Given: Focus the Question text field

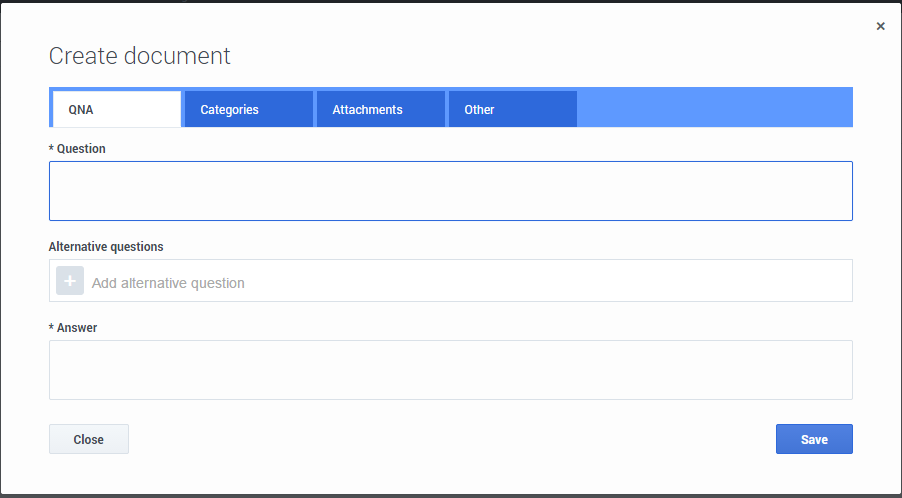Looking at the screenshot, I should coord(450,190).
